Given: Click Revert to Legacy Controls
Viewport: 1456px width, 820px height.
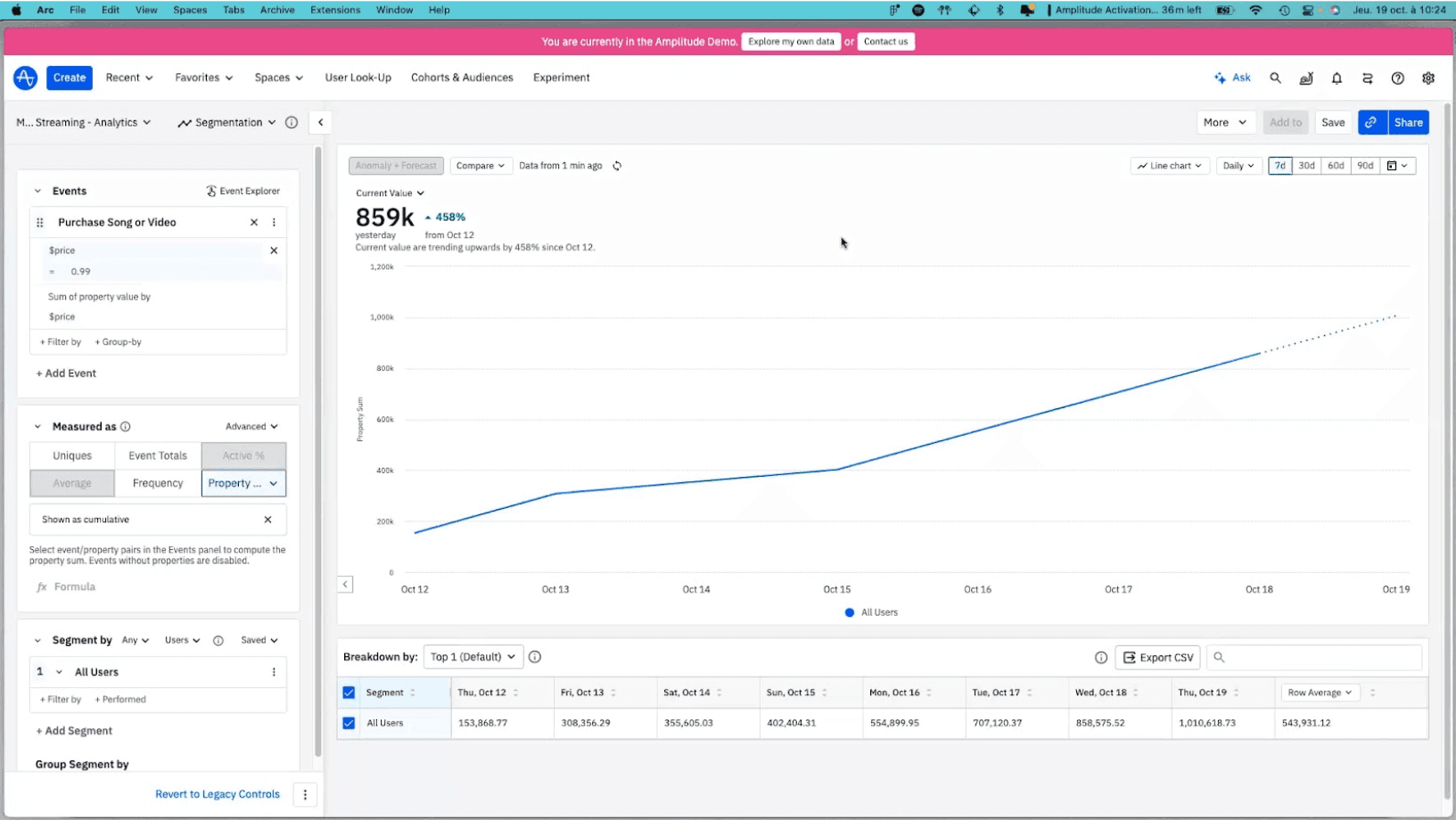Looking at the screenshot, I should click(x=217, y=793).
